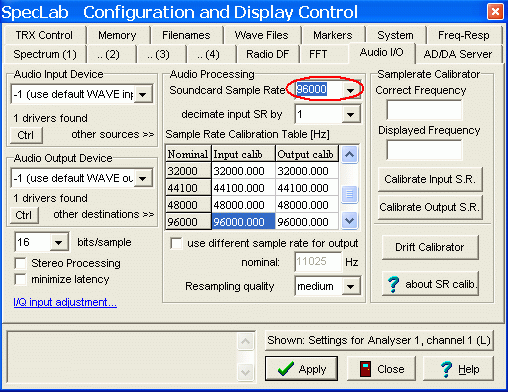
Task: Click the green checkmark Apply button
Action: click(301, 369)
